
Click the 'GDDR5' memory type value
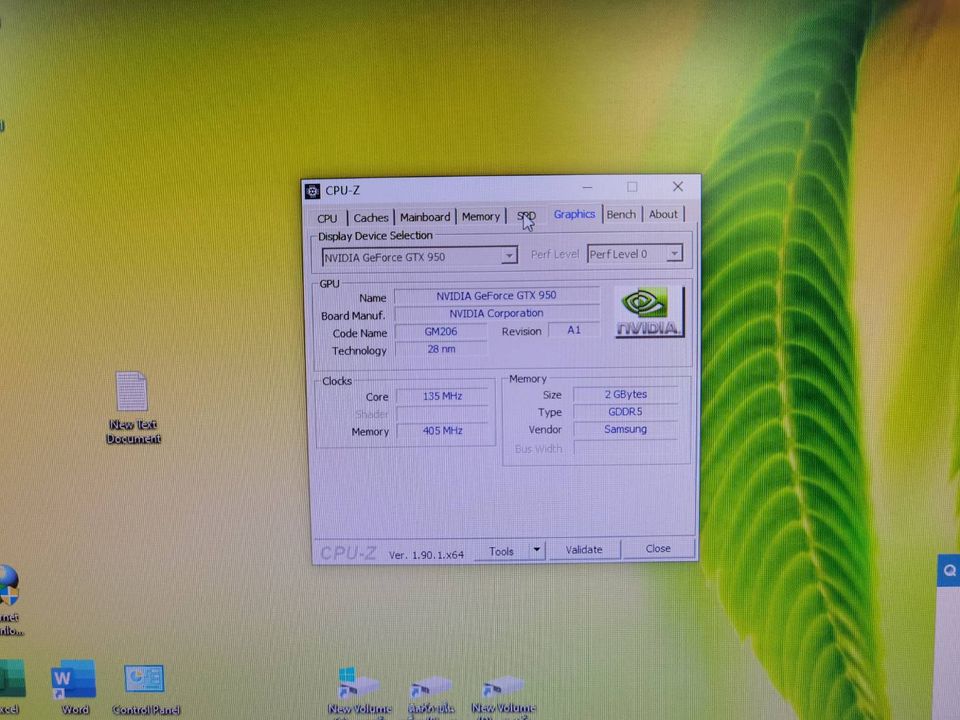tap(626, 412)
